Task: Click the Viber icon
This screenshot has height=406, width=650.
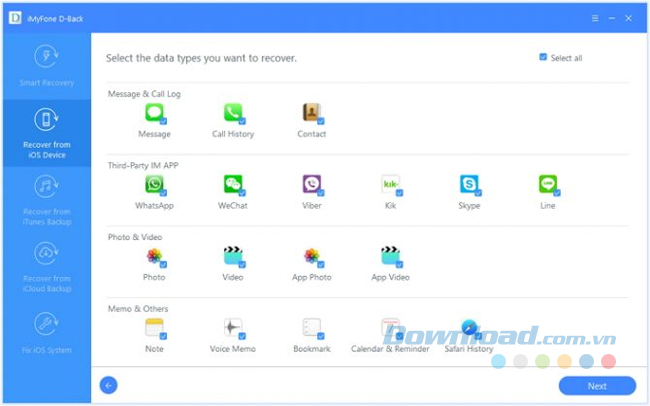Action: click(312, 185)
